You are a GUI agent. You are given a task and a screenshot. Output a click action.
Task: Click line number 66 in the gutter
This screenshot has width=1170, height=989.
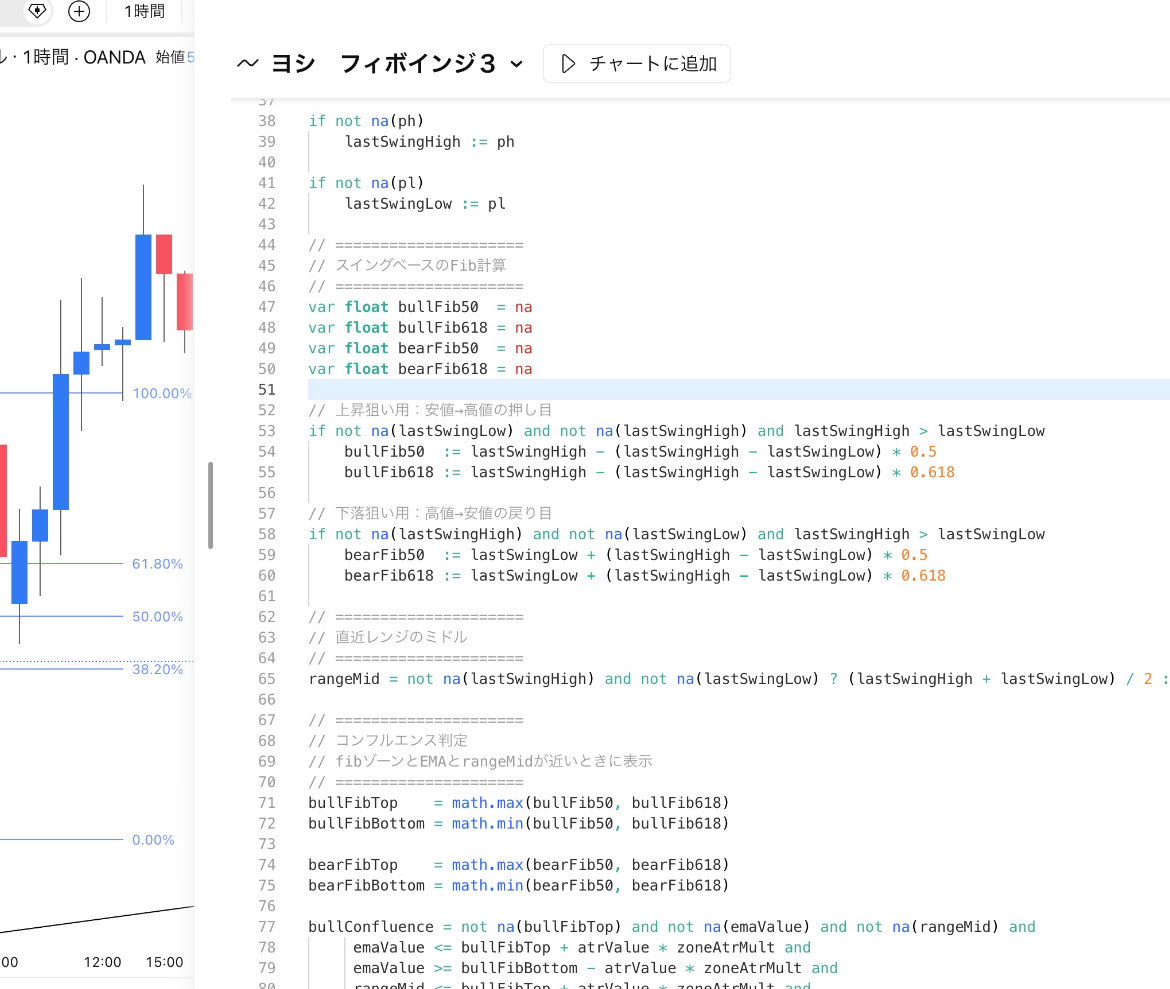coord(267,699)
